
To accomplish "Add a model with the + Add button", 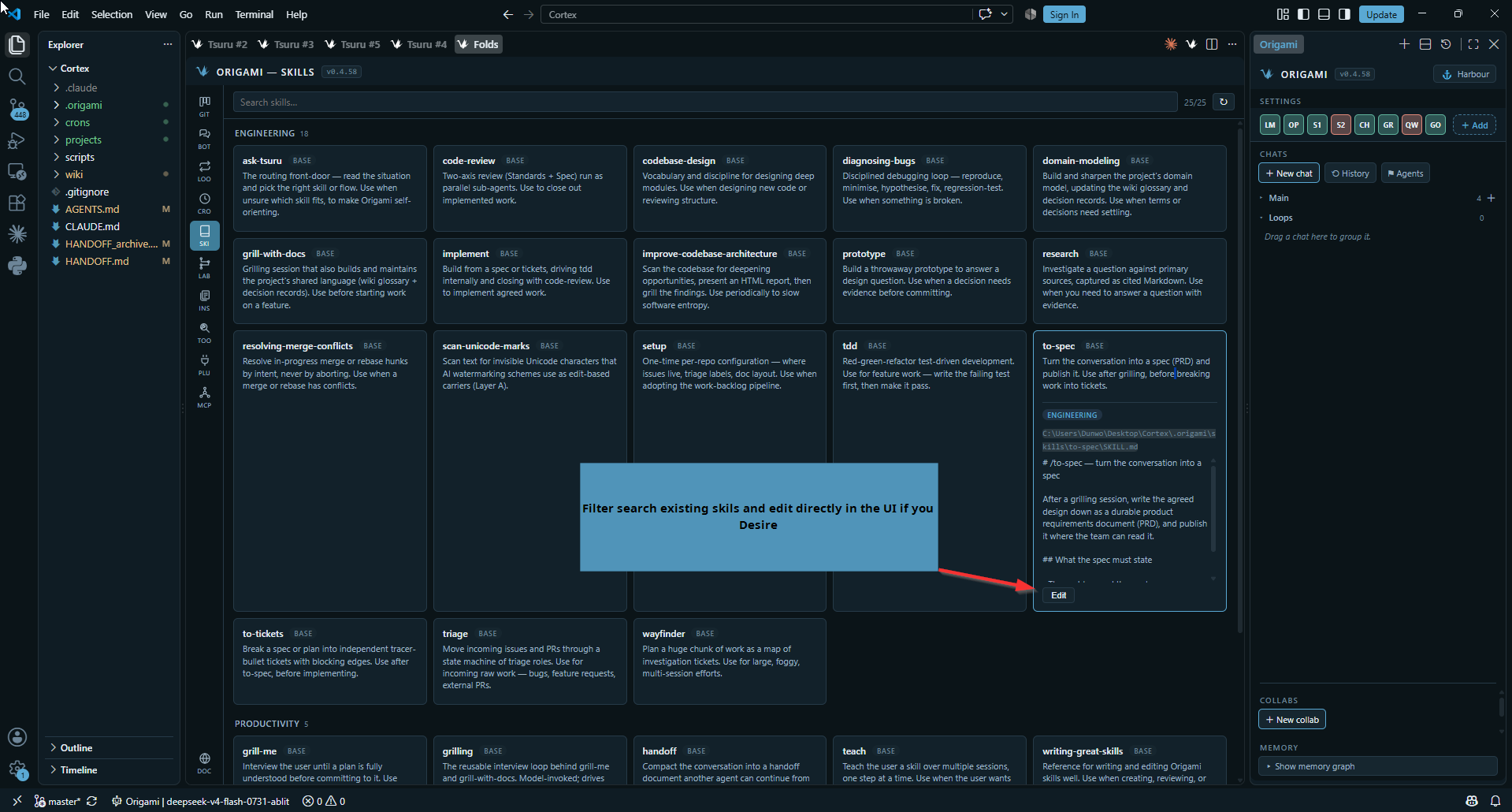I will pos(1474,125).
